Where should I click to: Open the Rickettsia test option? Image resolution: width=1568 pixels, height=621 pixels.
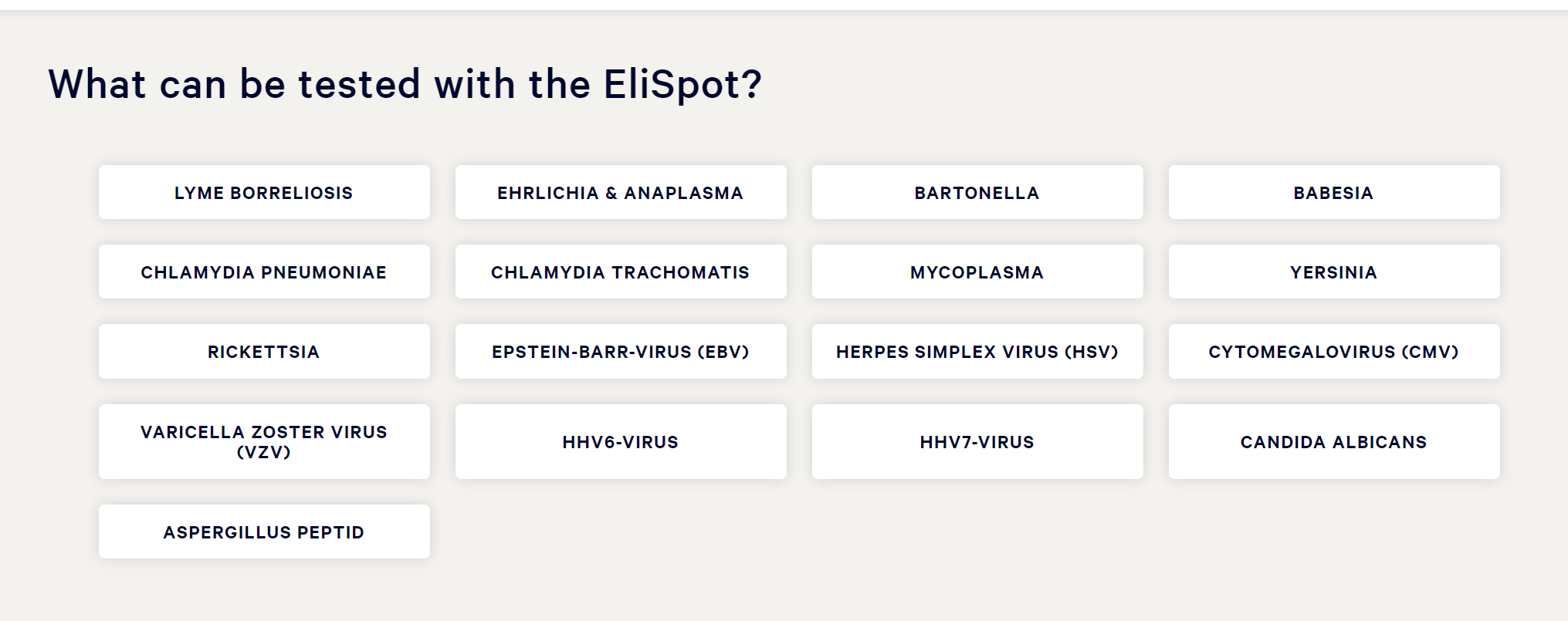pos(264,351)
